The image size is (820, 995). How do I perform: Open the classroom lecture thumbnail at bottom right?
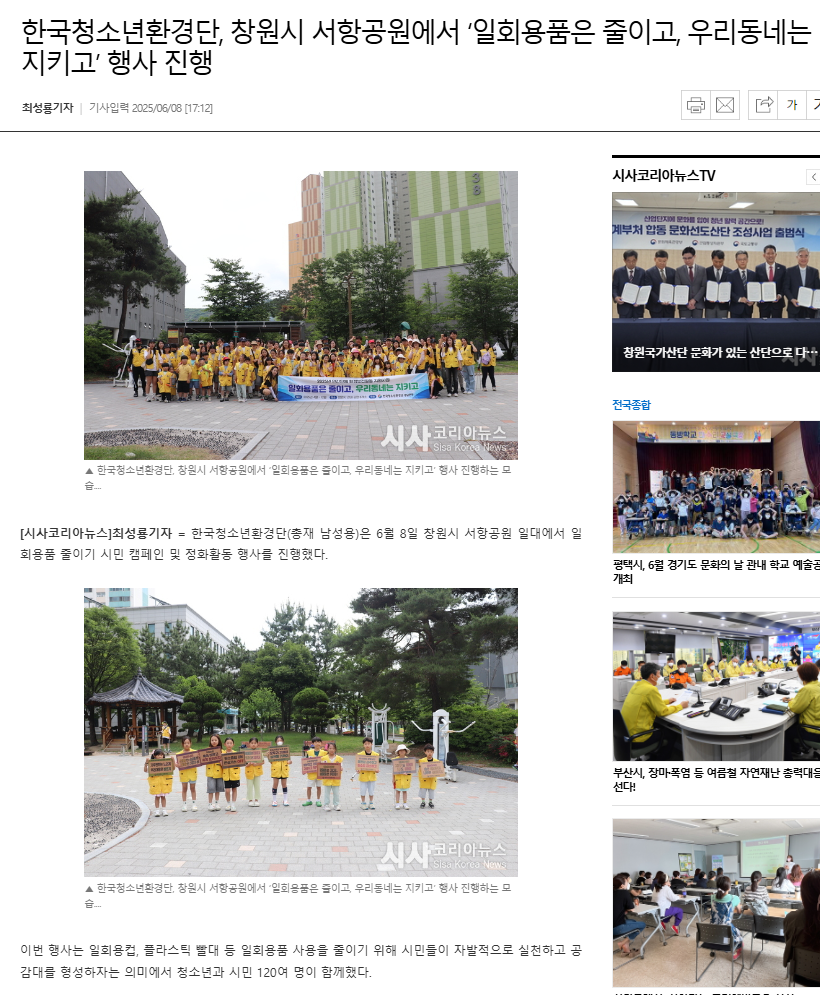pyautogui.click(x=716, y=902)
